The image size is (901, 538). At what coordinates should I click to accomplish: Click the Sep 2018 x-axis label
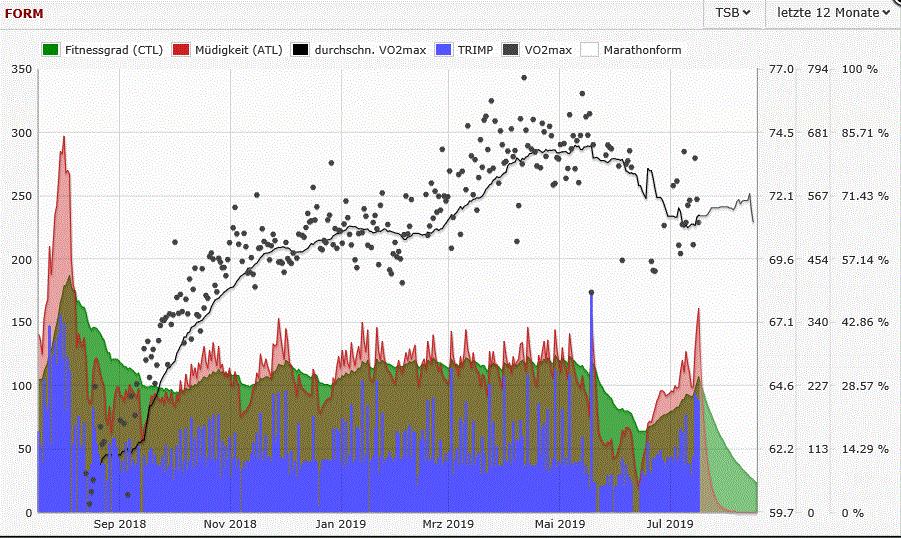pyautogui.click(x=119, y=524)
